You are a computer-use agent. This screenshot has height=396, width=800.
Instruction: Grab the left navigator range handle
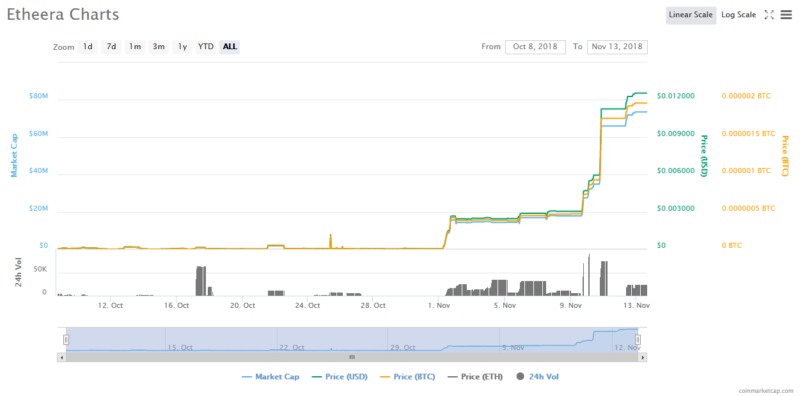coord(66,340)
